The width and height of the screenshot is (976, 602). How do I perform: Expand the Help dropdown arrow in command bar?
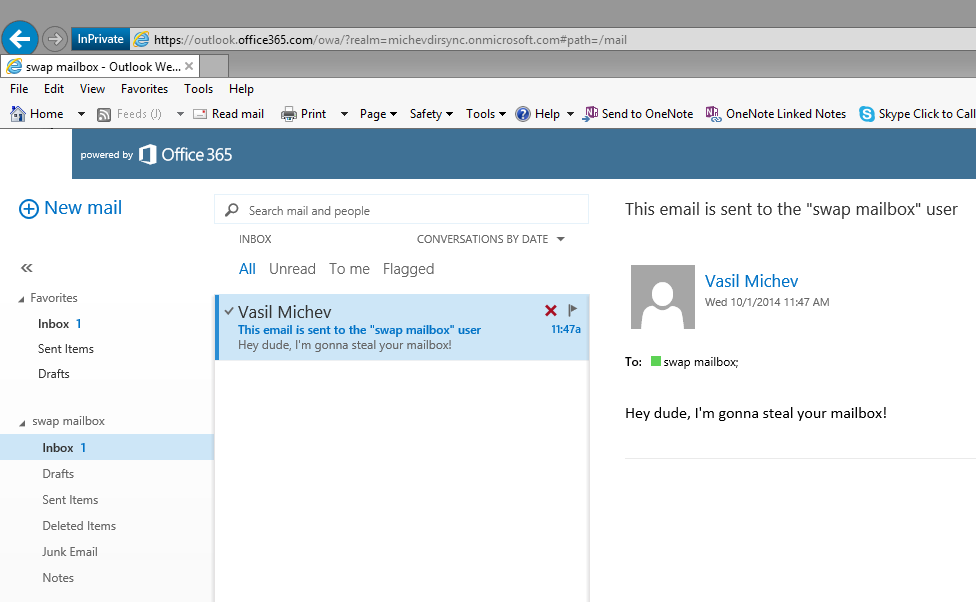(x=570, y=114)
